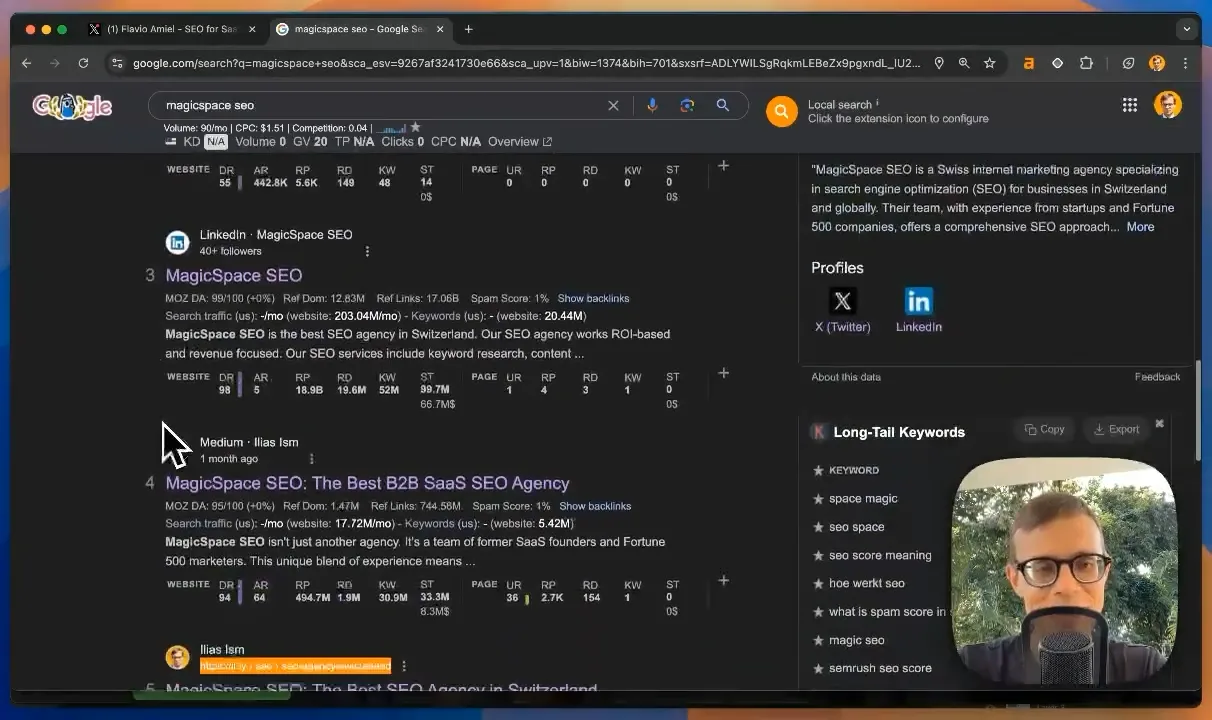Close the Flavio Amiel tab
The height and width of the screenshot is (720, 1212).
pos(252,29)
